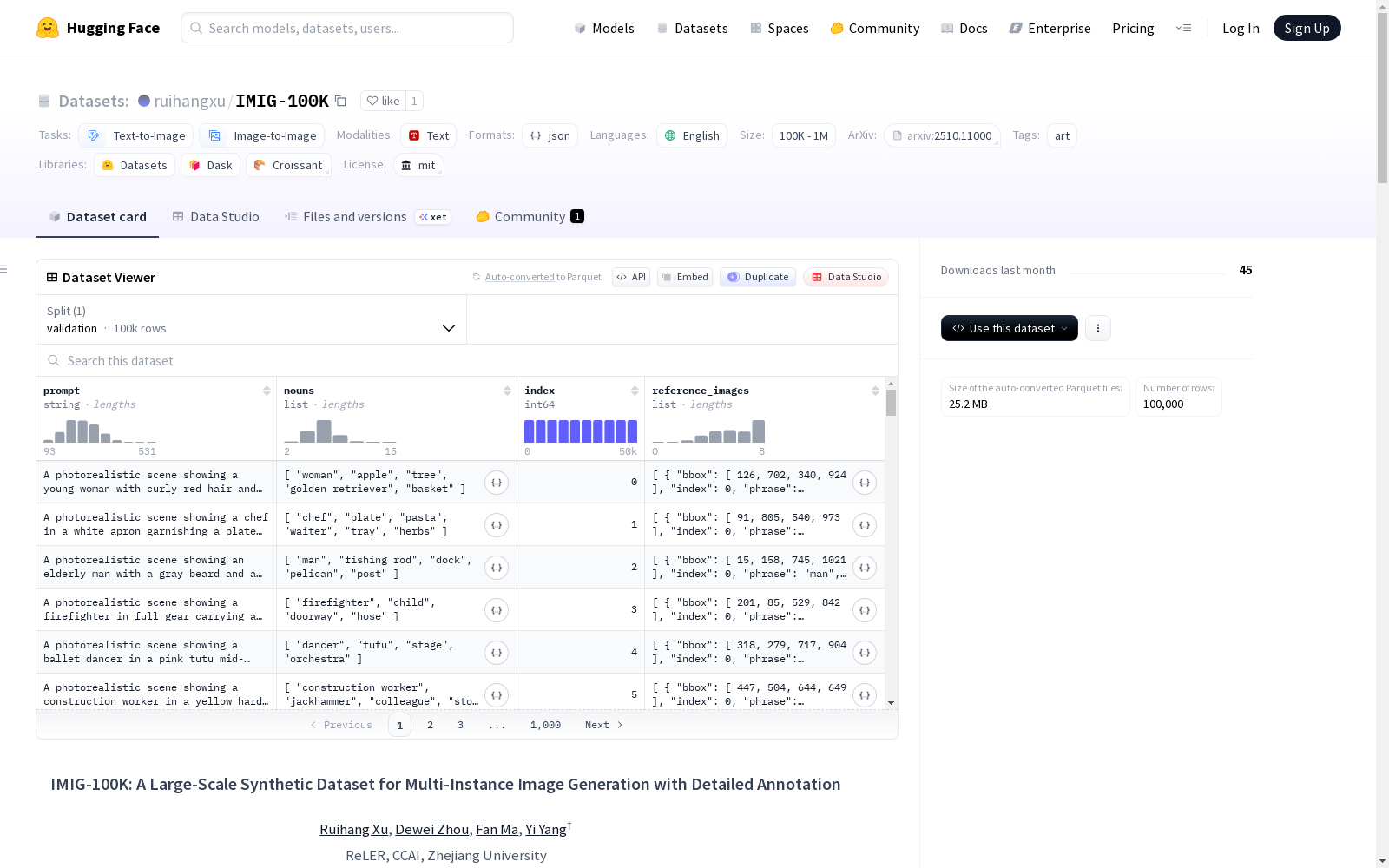The image size is (1389, 868).
Task: Click the Sign Up button
Action: (x=1307, y=28)
